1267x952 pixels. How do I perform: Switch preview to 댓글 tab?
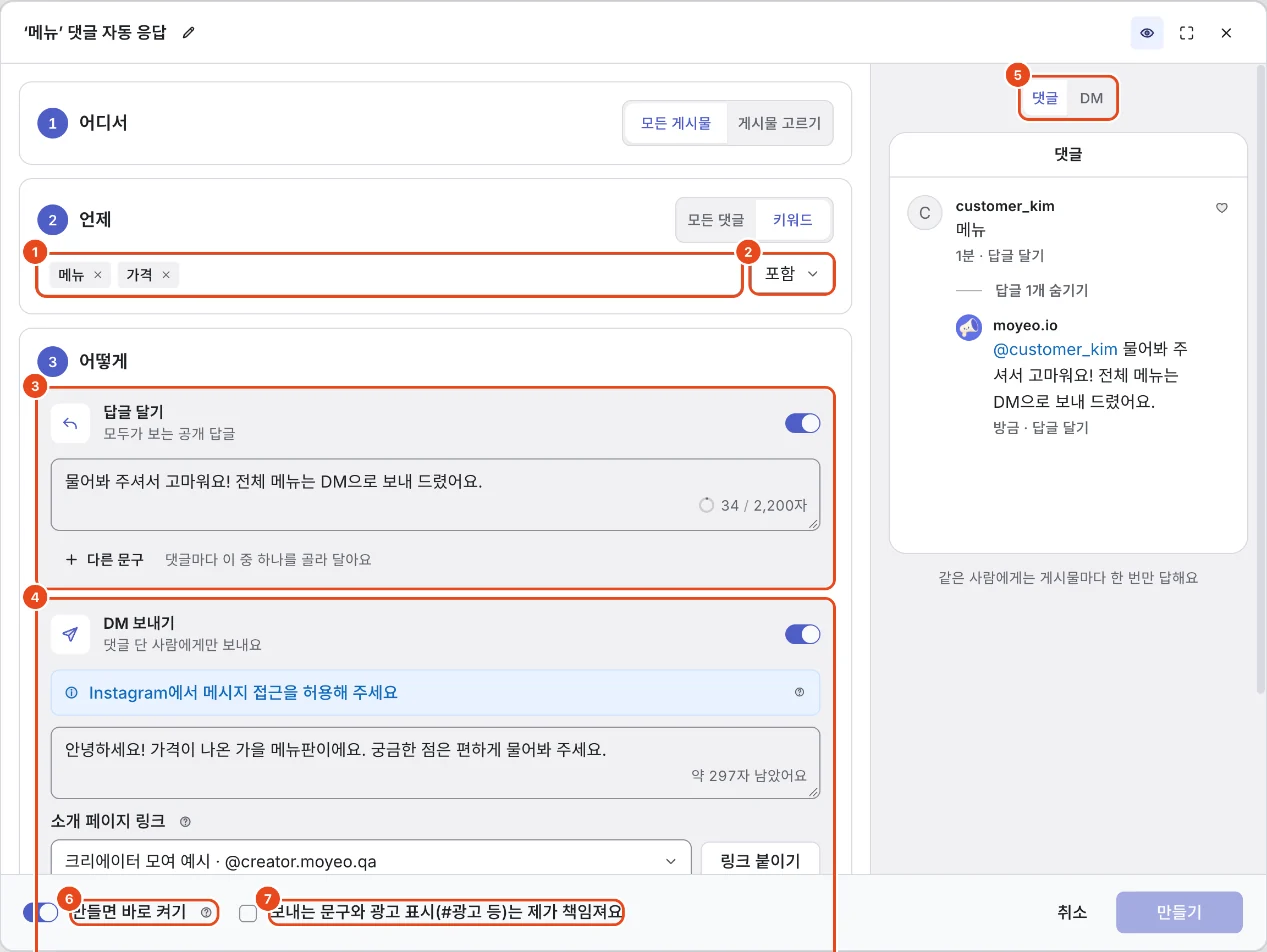coord(1045,98)
